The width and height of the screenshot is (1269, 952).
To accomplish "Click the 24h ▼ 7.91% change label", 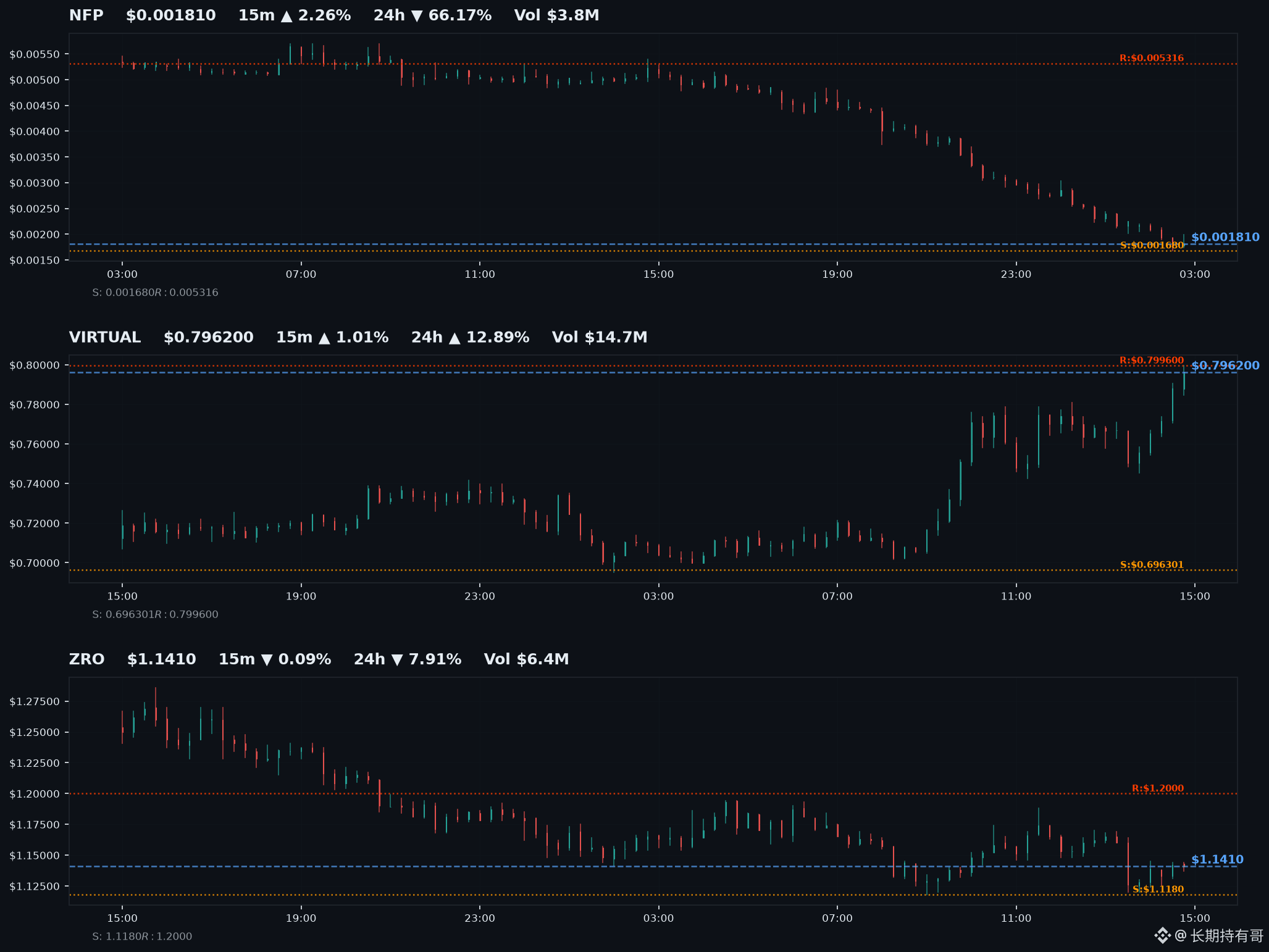I will [x=408, y=659].
